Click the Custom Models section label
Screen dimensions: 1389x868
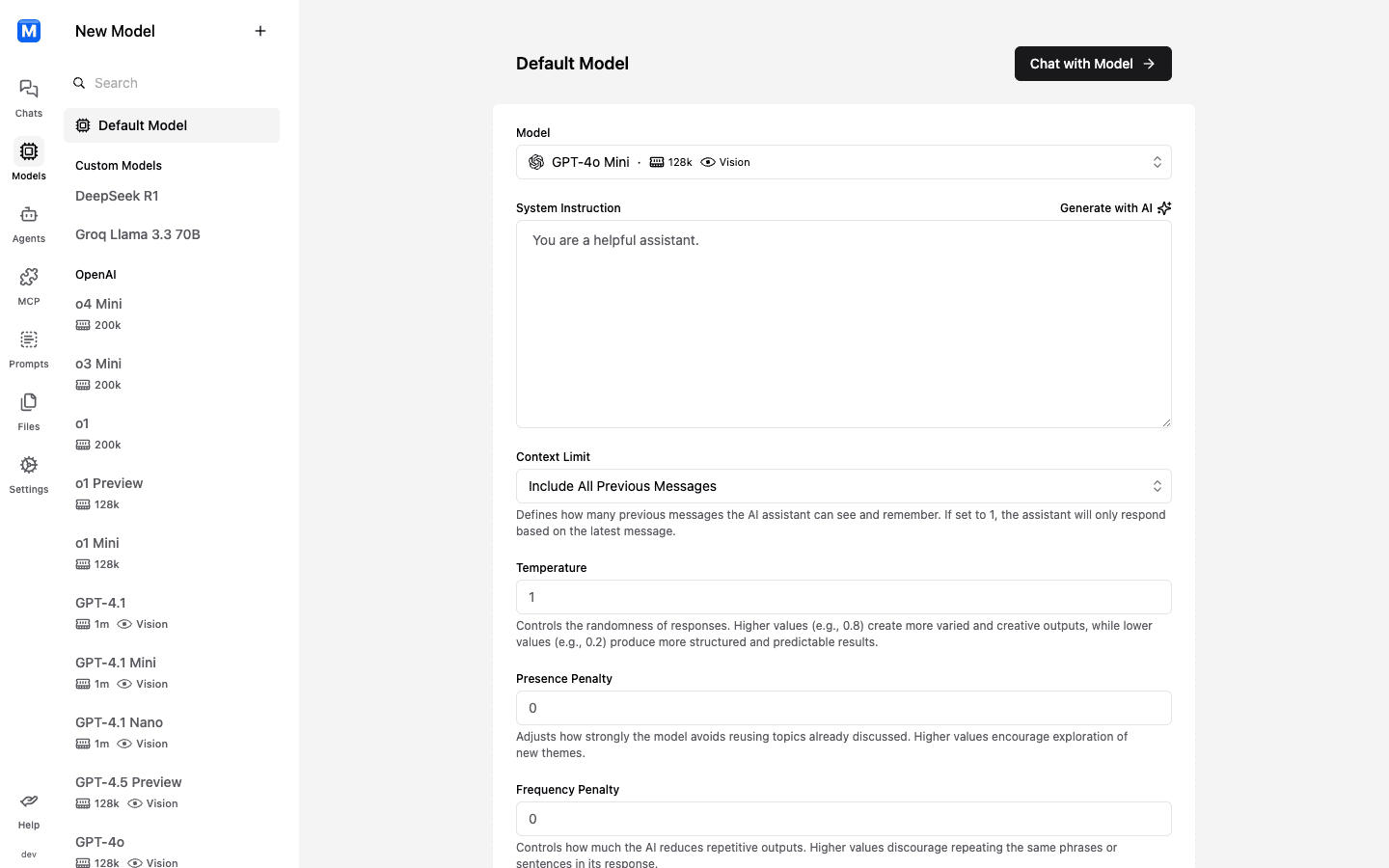[119, 166]
